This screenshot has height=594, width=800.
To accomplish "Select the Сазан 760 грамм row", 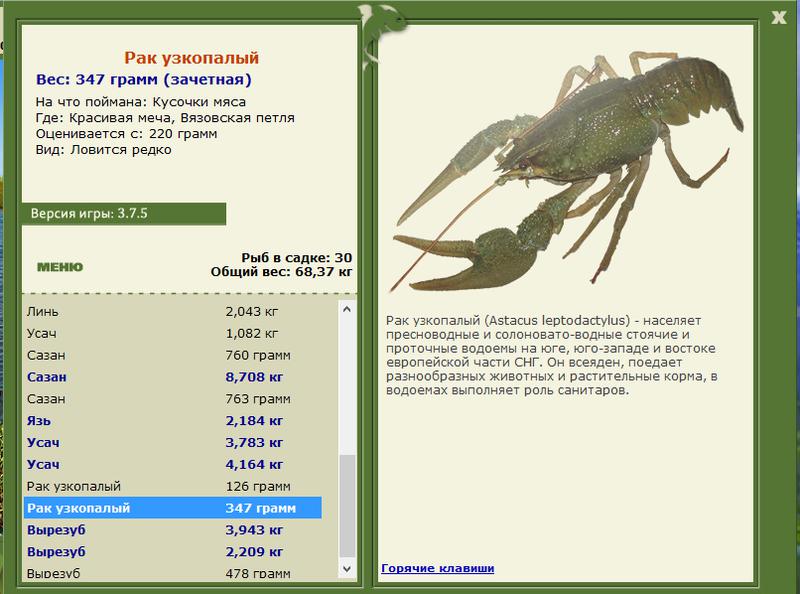I will pos(173,355).
